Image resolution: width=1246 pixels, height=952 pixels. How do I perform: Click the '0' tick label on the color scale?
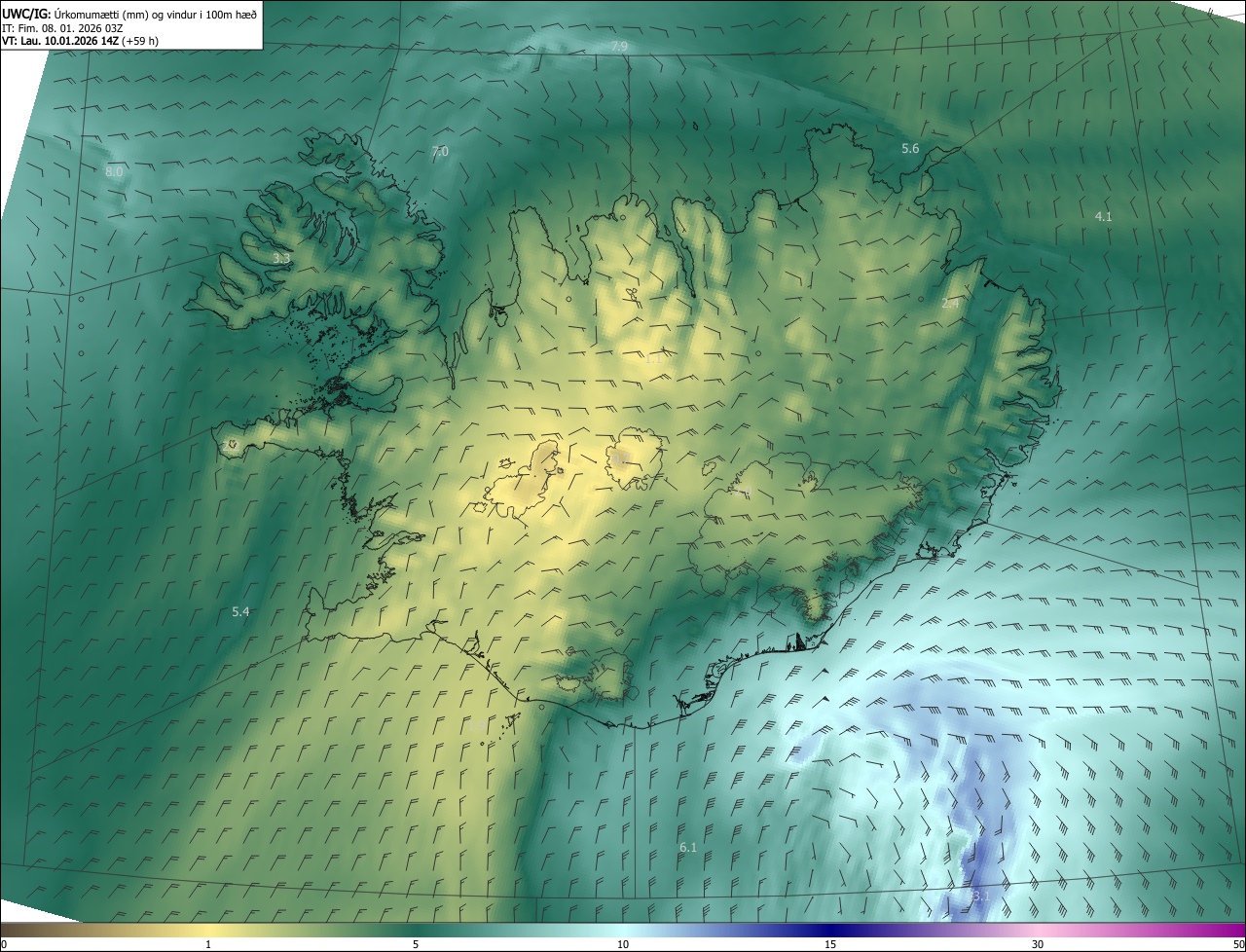coord(4,944)
